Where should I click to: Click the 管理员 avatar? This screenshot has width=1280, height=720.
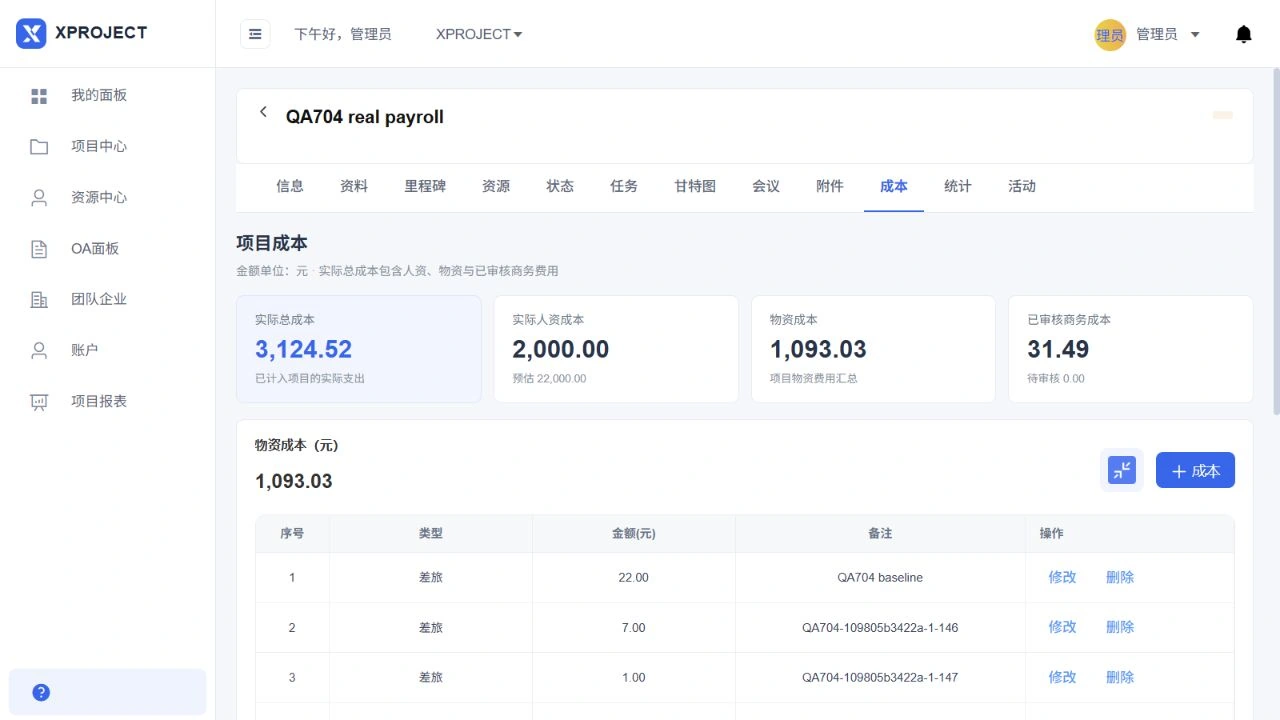tap(1110, 35)
